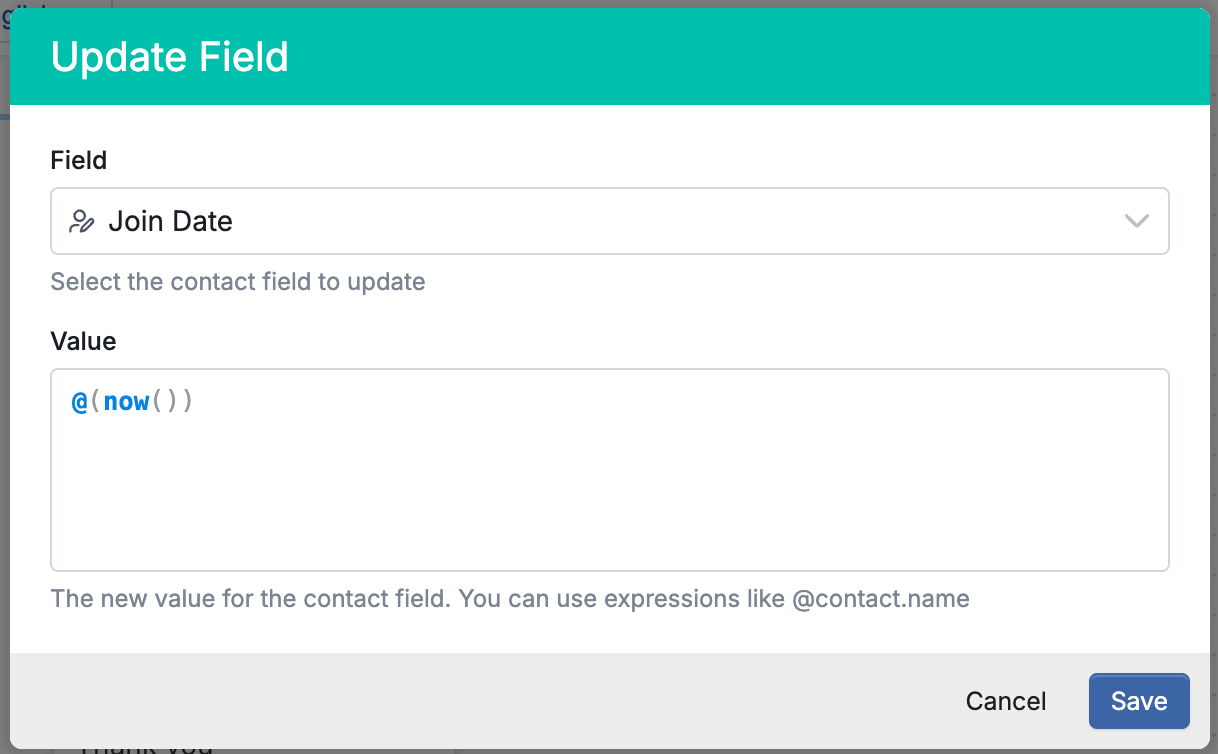Place cursor on the @(now()) expression
Viewport: 1218px width, 754px height.
pos(132,402)
